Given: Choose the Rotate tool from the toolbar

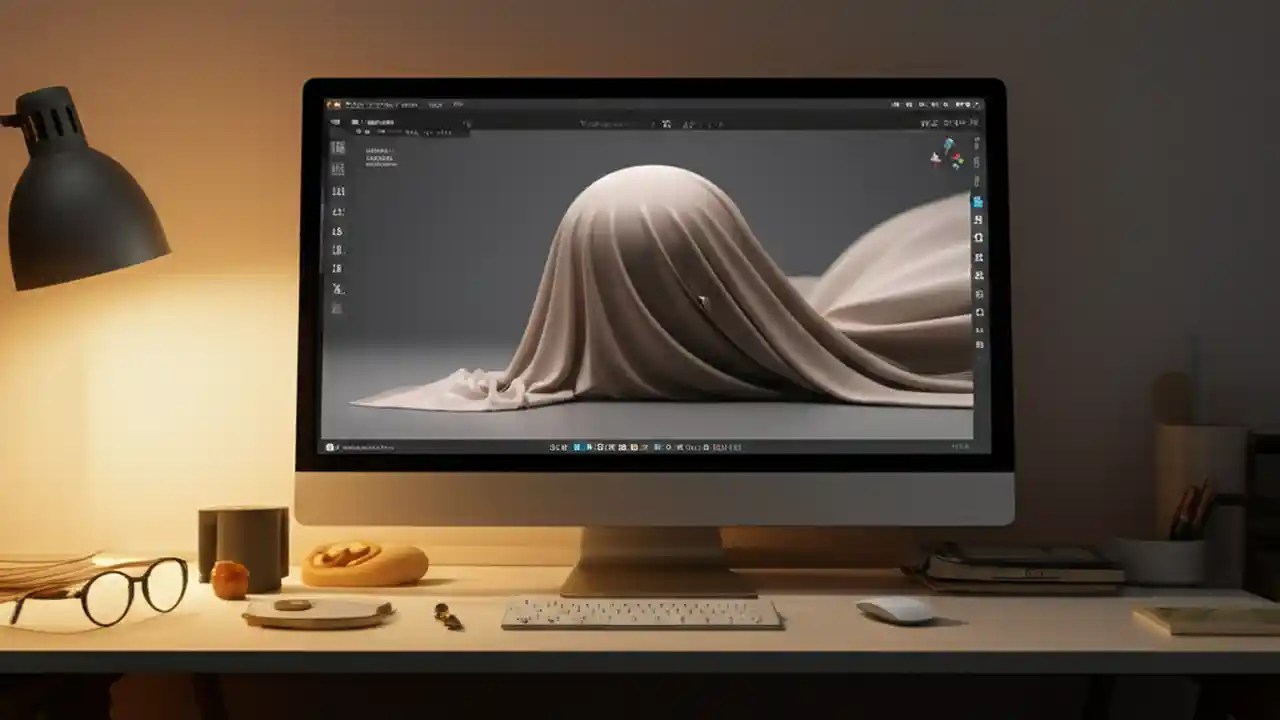Looking at the screenshot, I should pos(338,212).
